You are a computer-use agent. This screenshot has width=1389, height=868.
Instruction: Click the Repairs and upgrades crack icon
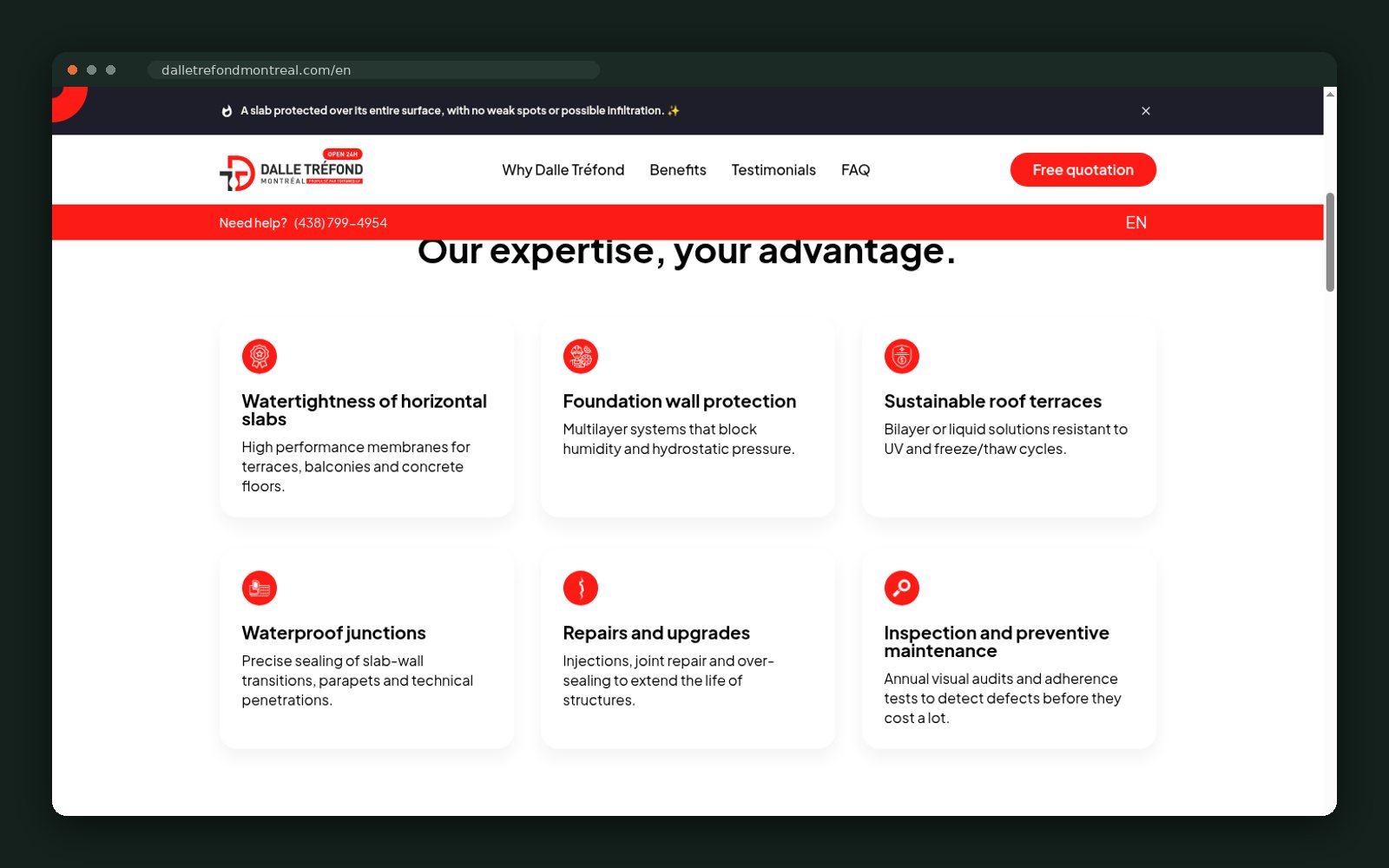[x=581, y=588]
